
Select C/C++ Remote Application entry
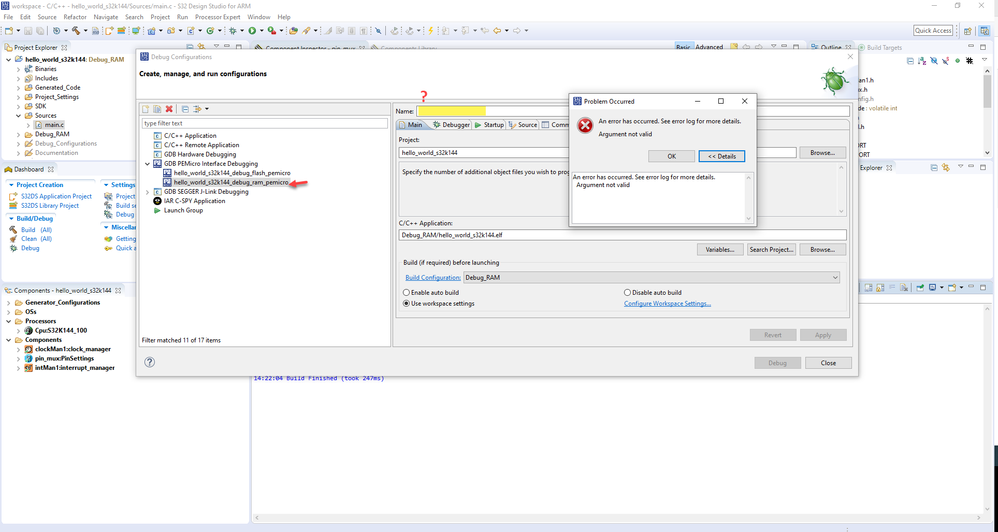201,145
